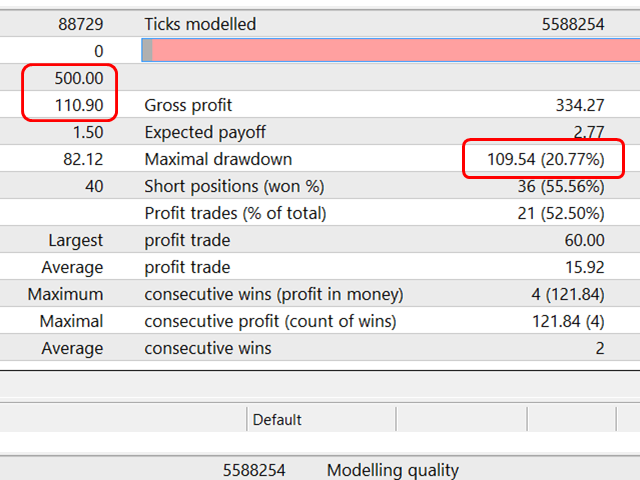The height and width of the screenshot is (480, 640).
Task: Select the 500.00 value
Action: click(x=79, y=78)
